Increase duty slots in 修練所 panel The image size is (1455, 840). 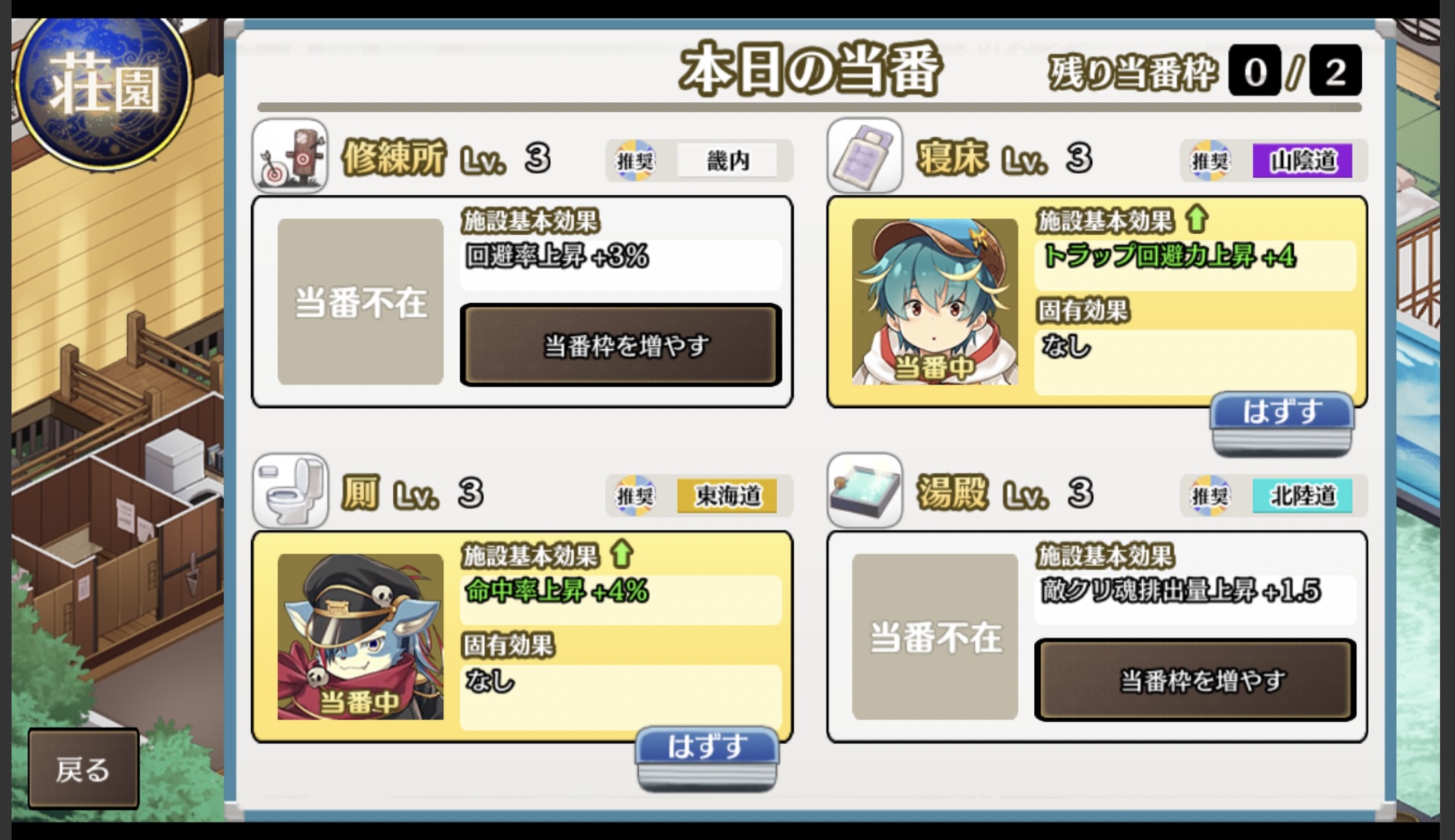(x=621, y=345)
